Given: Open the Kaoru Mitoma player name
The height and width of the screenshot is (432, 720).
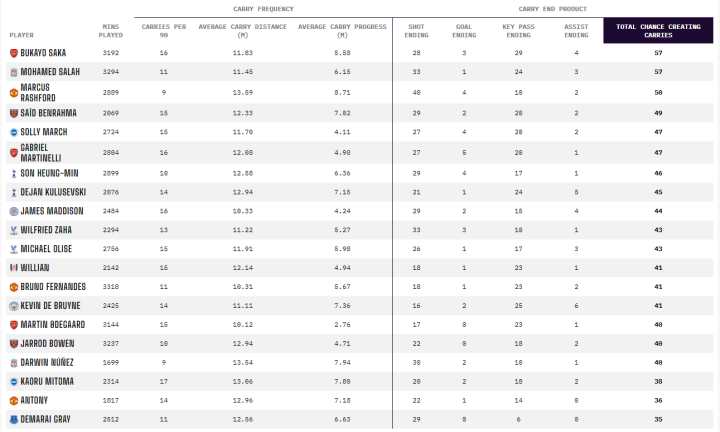Looking at the screenshot, I should [49, 381].
